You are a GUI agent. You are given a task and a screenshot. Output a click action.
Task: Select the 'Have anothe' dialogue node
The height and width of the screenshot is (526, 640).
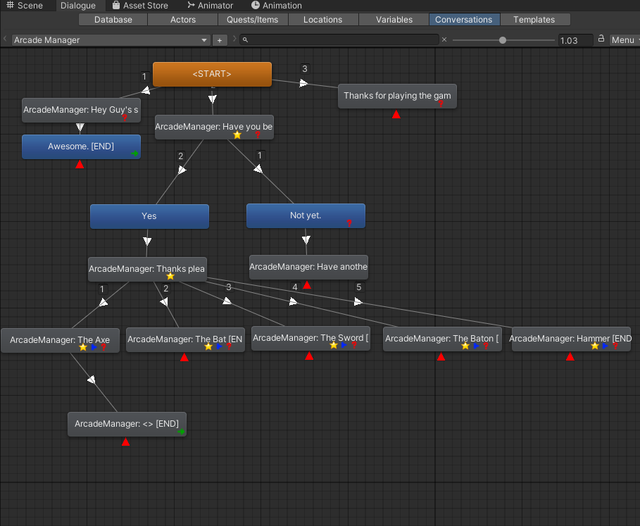309,267
